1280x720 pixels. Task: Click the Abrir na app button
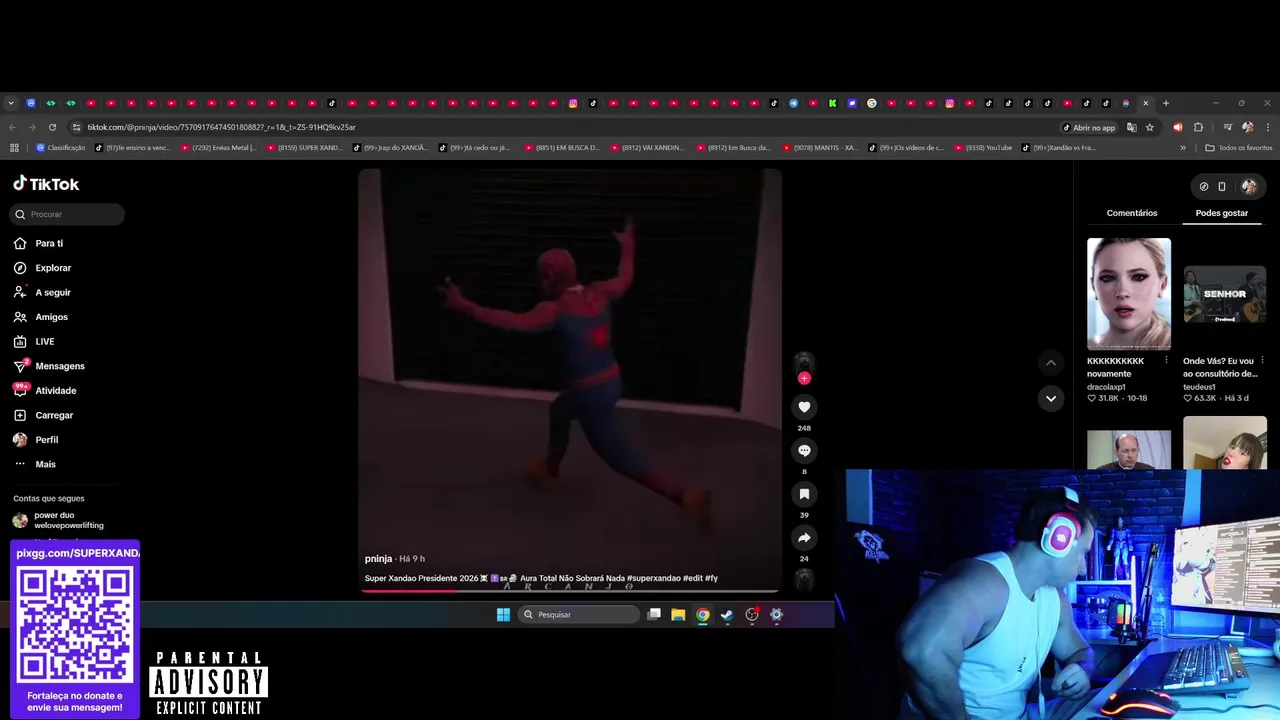[x=1088, y=127]
